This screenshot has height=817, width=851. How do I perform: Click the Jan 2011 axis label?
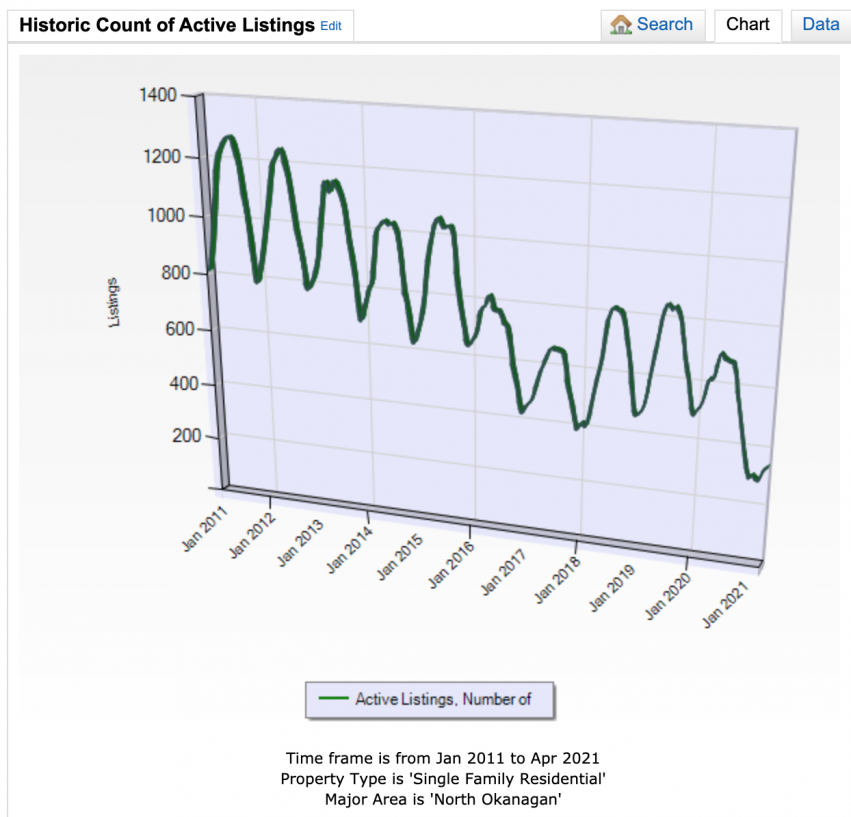point(204,529)
